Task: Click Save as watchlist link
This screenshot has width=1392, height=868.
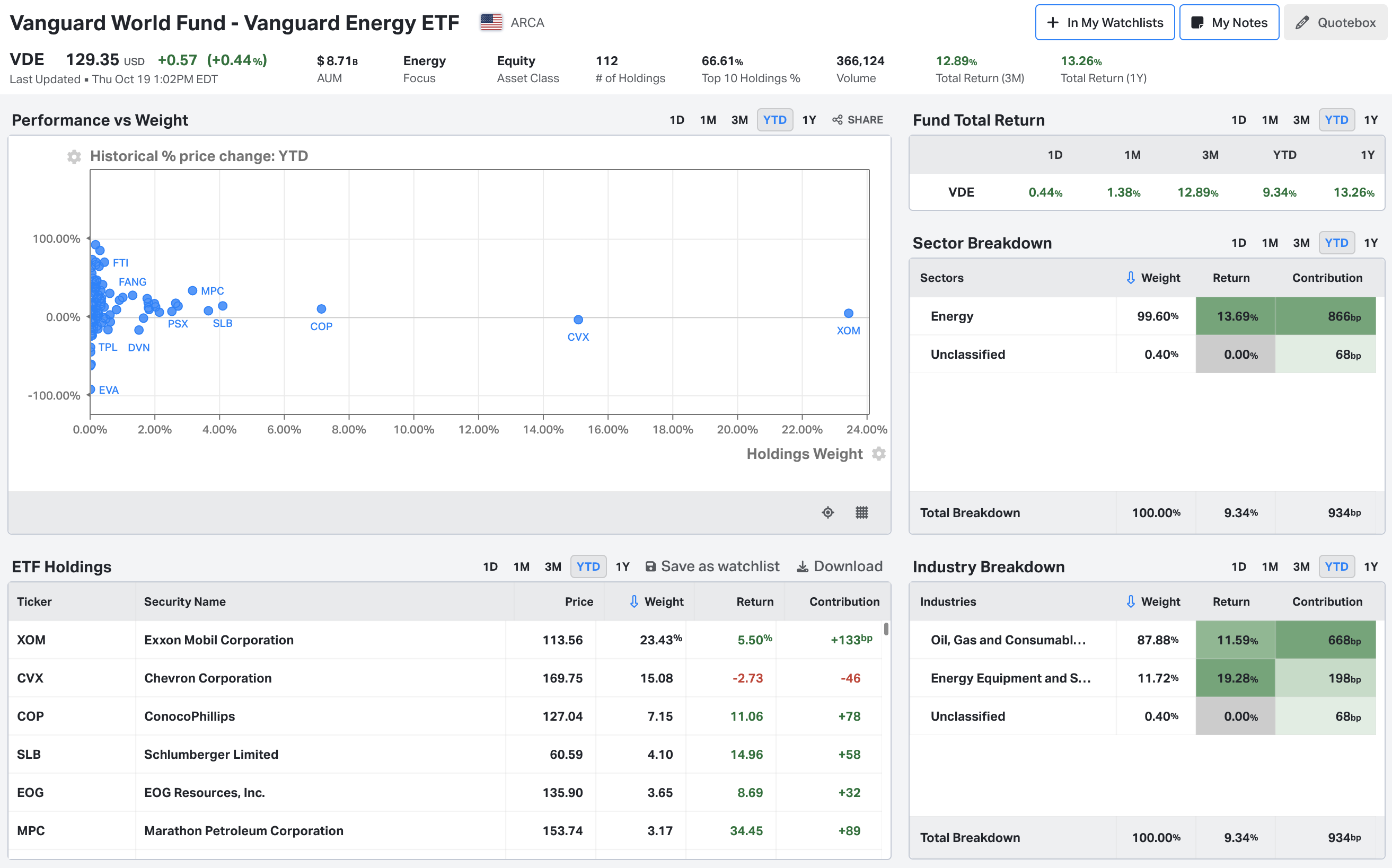Action: (712, 566)
